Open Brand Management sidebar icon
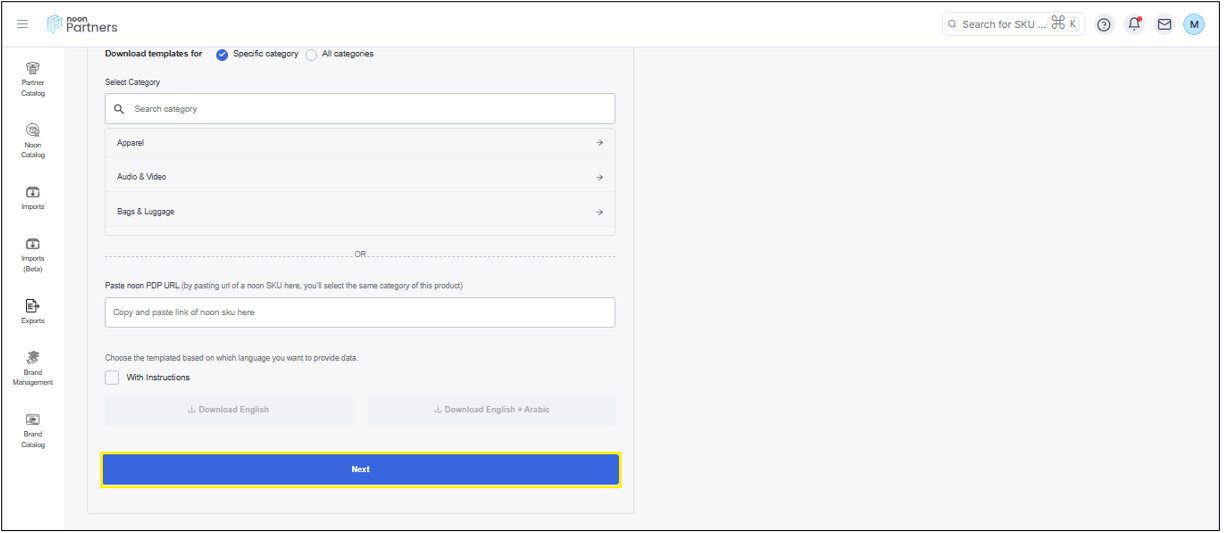 33,368
